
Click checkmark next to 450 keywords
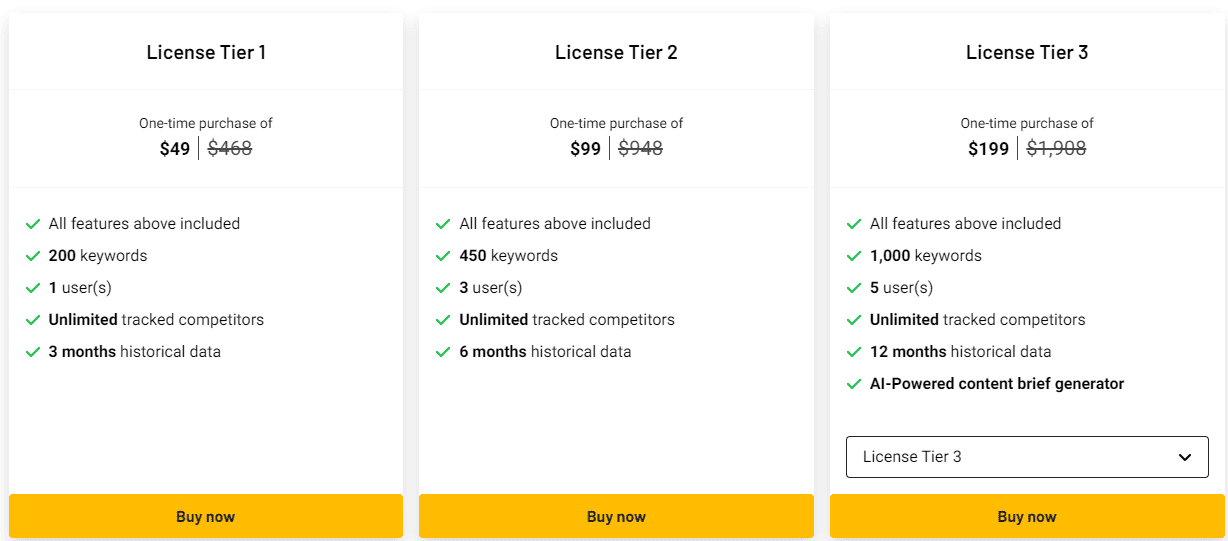point(443,256)
